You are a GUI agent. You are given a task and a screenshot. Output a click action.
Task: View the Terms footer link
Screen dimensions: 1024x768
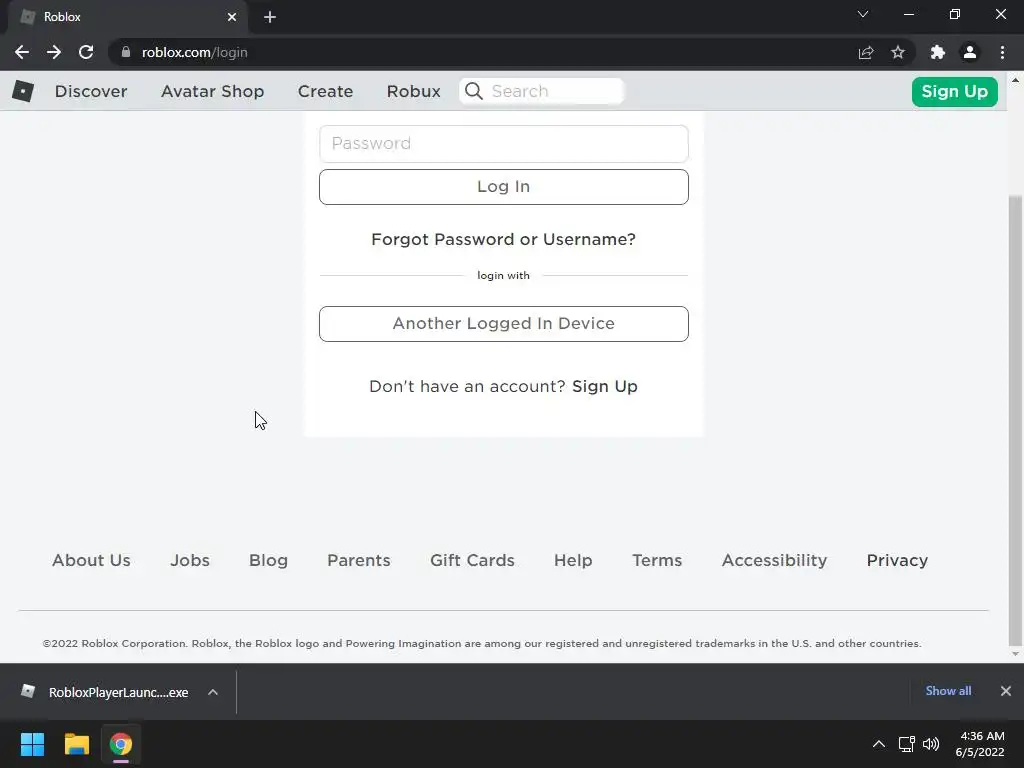657,560
